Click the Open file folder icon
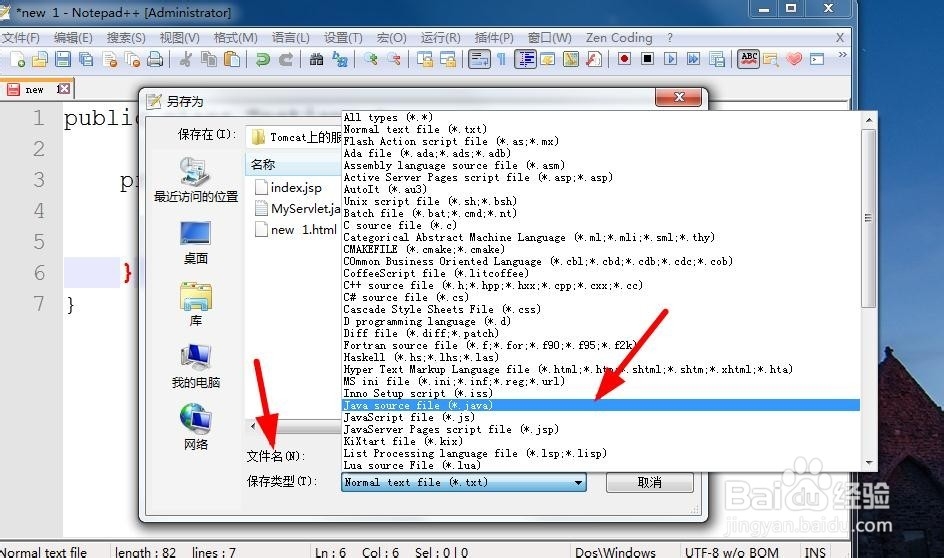The image size is (944, 558). [x=40, y=59]
